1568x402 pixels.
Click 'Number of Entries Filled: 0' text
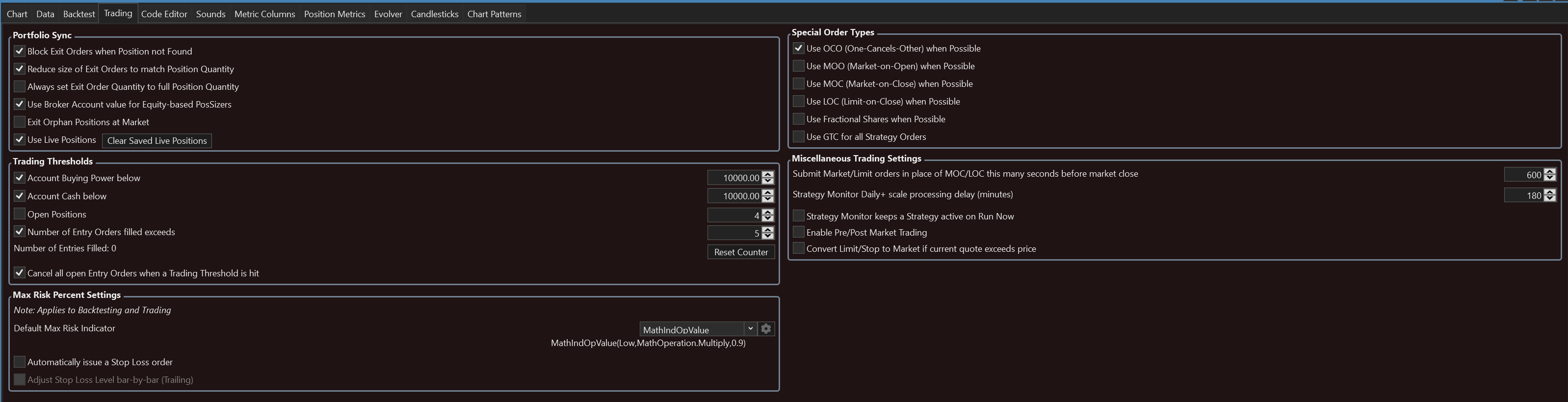pyautogui.click(x=65, y=248)
